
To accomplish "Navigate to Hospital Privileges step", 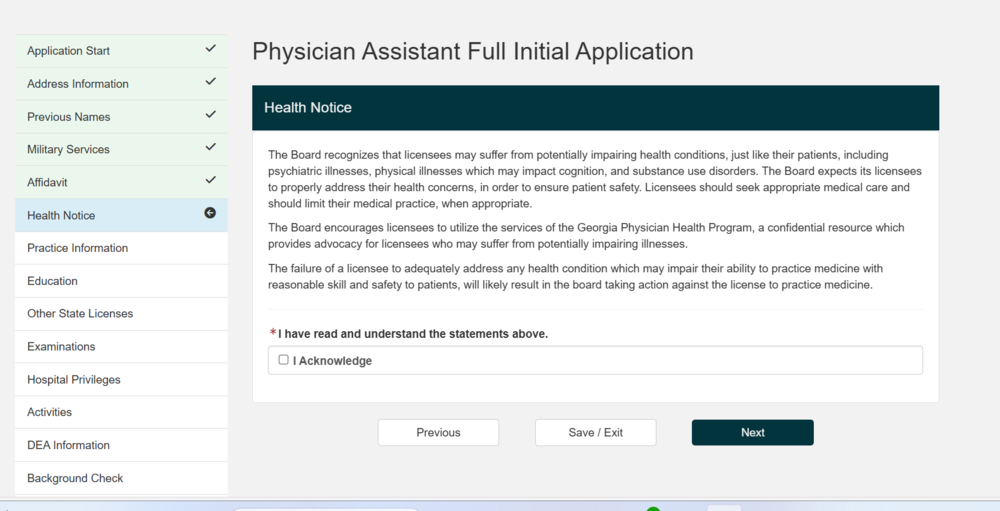I will tap(121, 380).
